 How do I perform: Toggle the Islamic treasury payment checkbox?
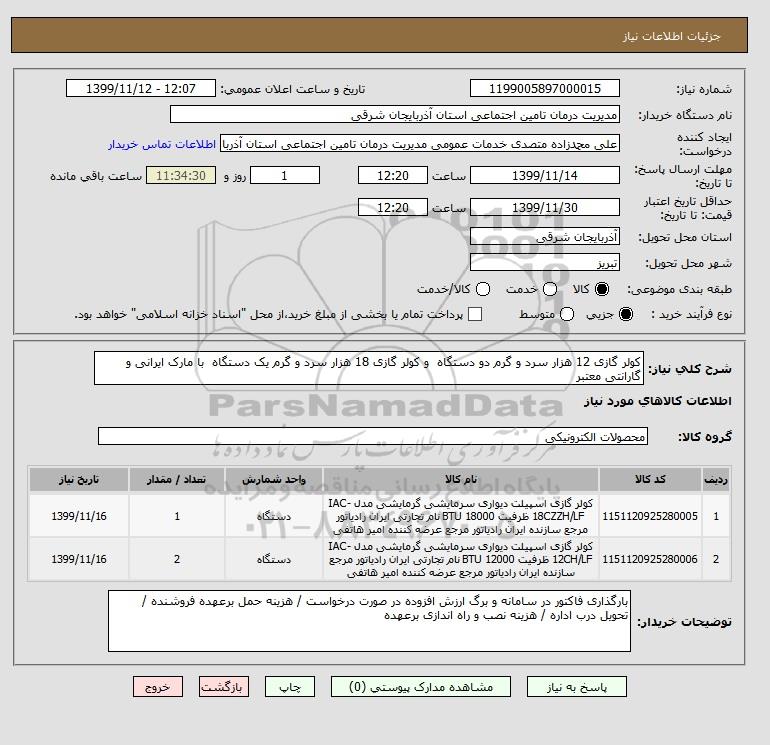click(x=475, y=314)
